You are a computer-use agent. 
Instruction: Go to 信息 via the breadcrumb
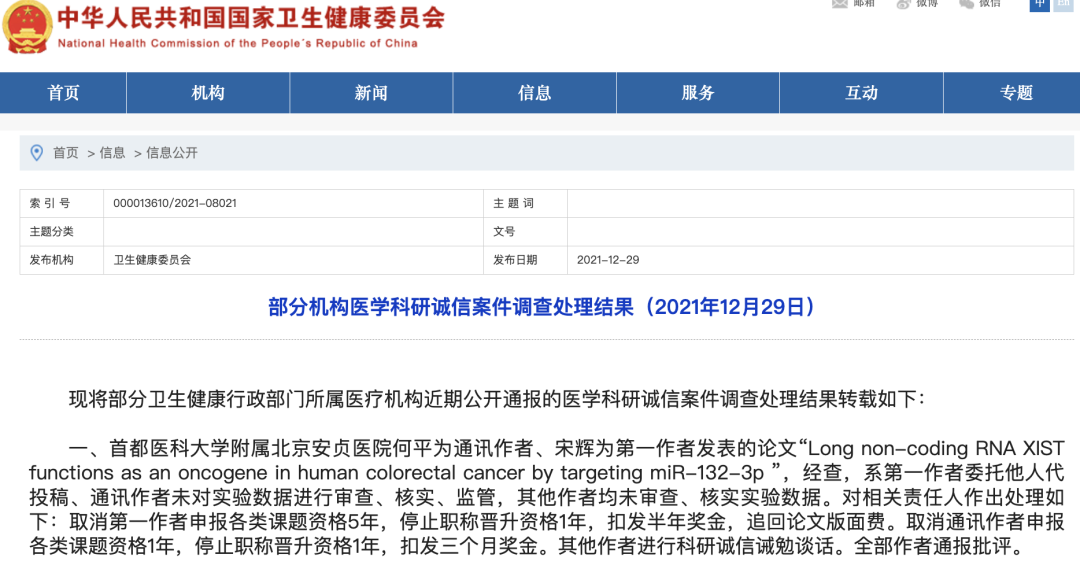pos(112,153)
